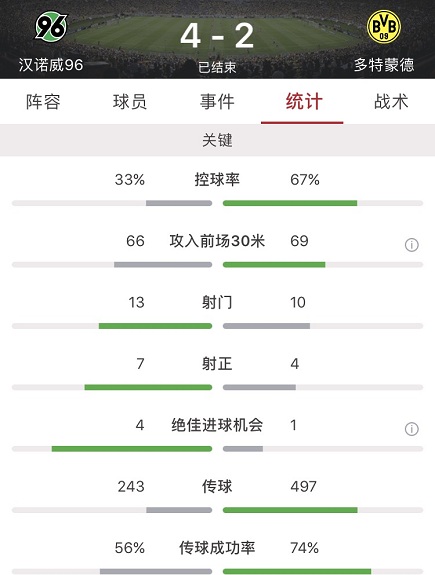The height and width of the screenshot is (575, 435).
Task: Tap the 多特蒙德 team name
Action: (x=384, y=65)
